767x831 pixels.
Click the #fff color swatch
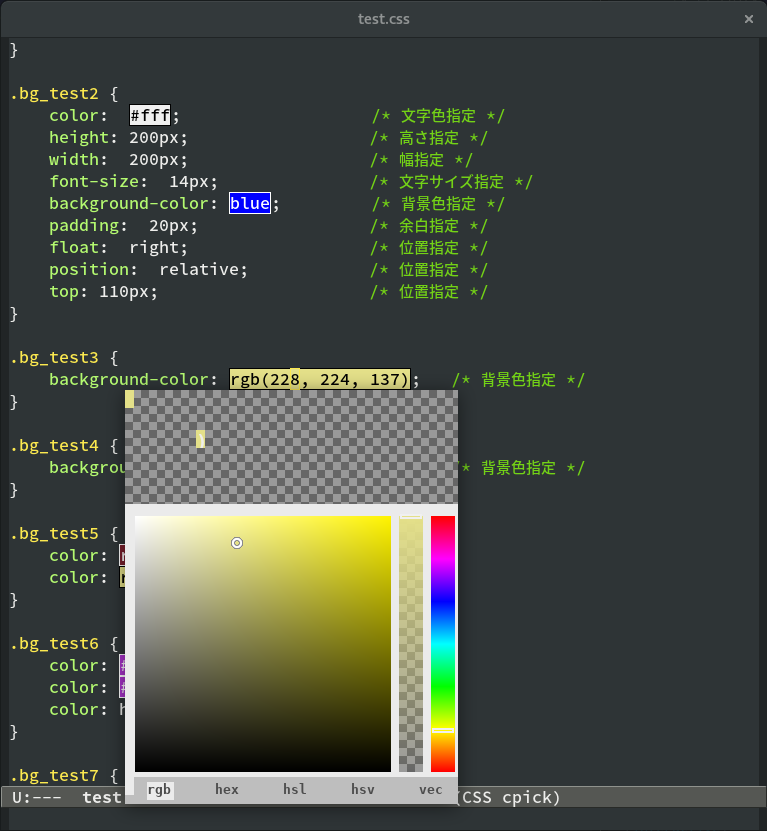coord(150,115)
